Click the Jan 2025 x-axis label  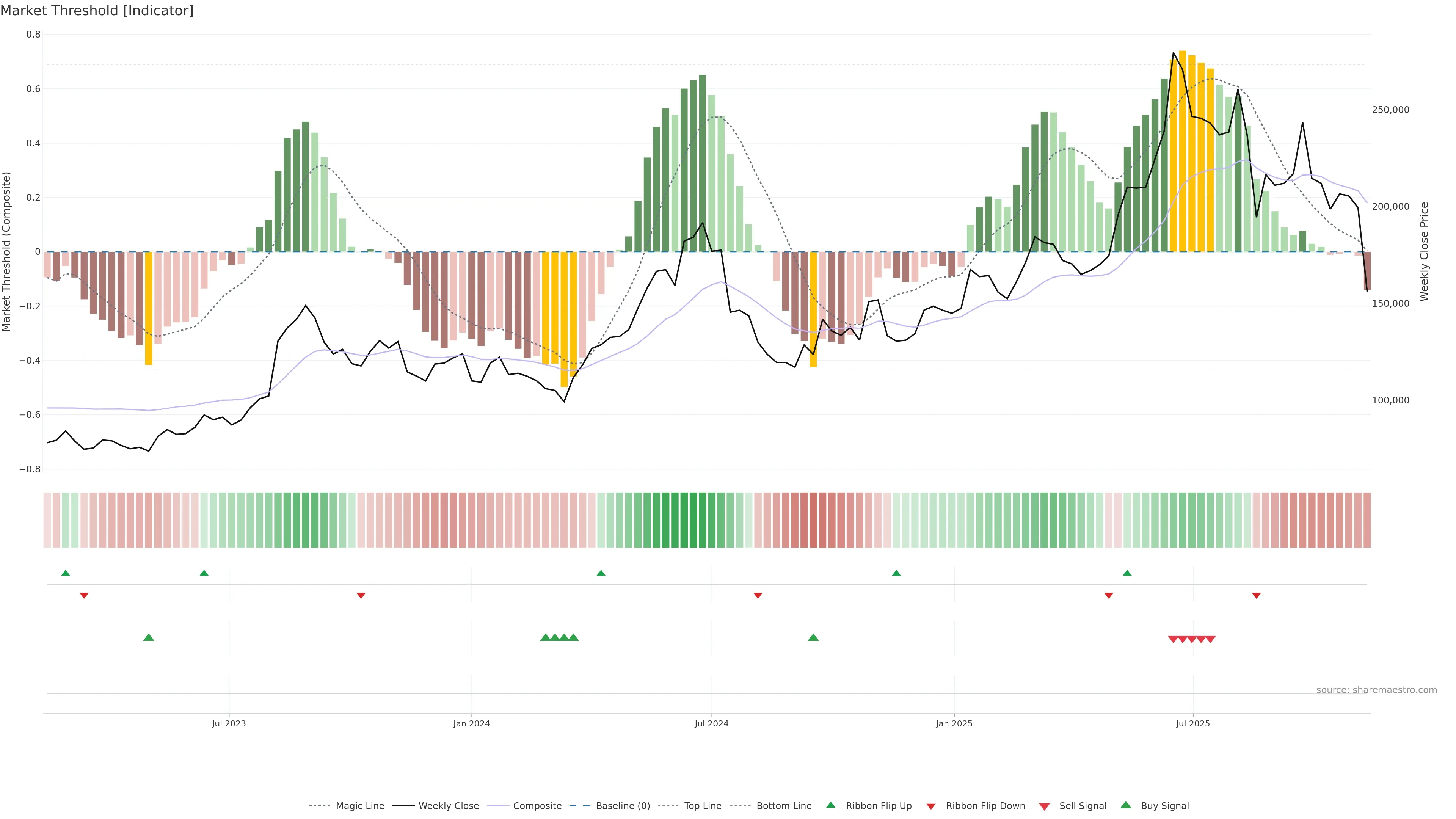[x=954, y=723]
